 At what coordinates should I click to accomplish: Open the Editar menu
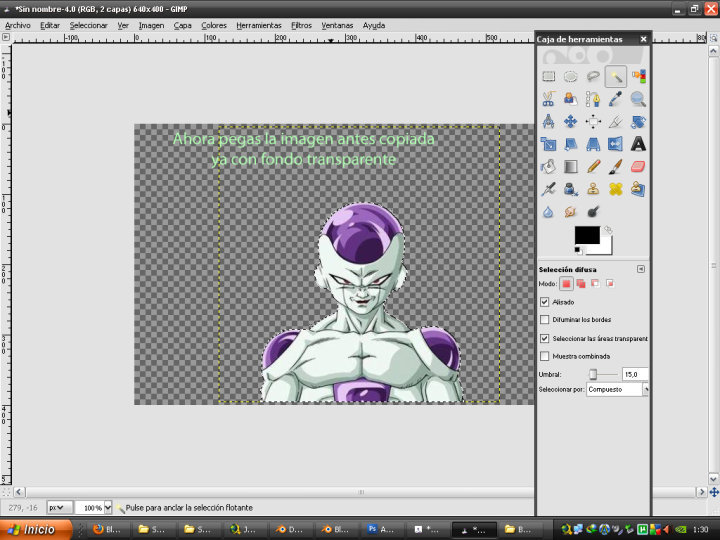(50, 26)
